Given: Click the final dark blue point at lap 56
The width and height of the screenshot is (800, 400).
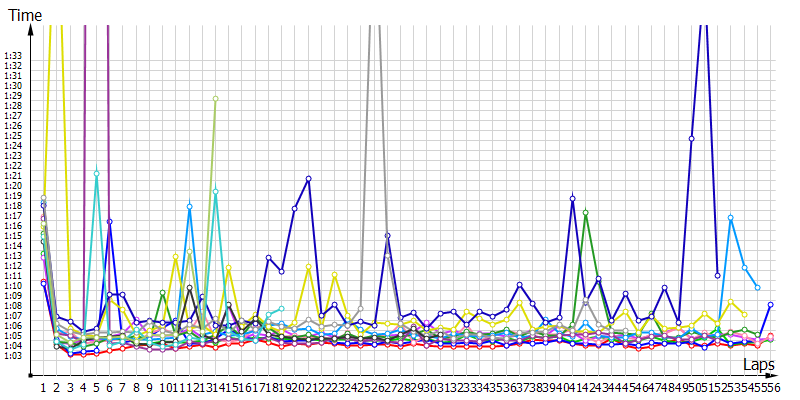Looking at the screenshot, I should (770, 304).
